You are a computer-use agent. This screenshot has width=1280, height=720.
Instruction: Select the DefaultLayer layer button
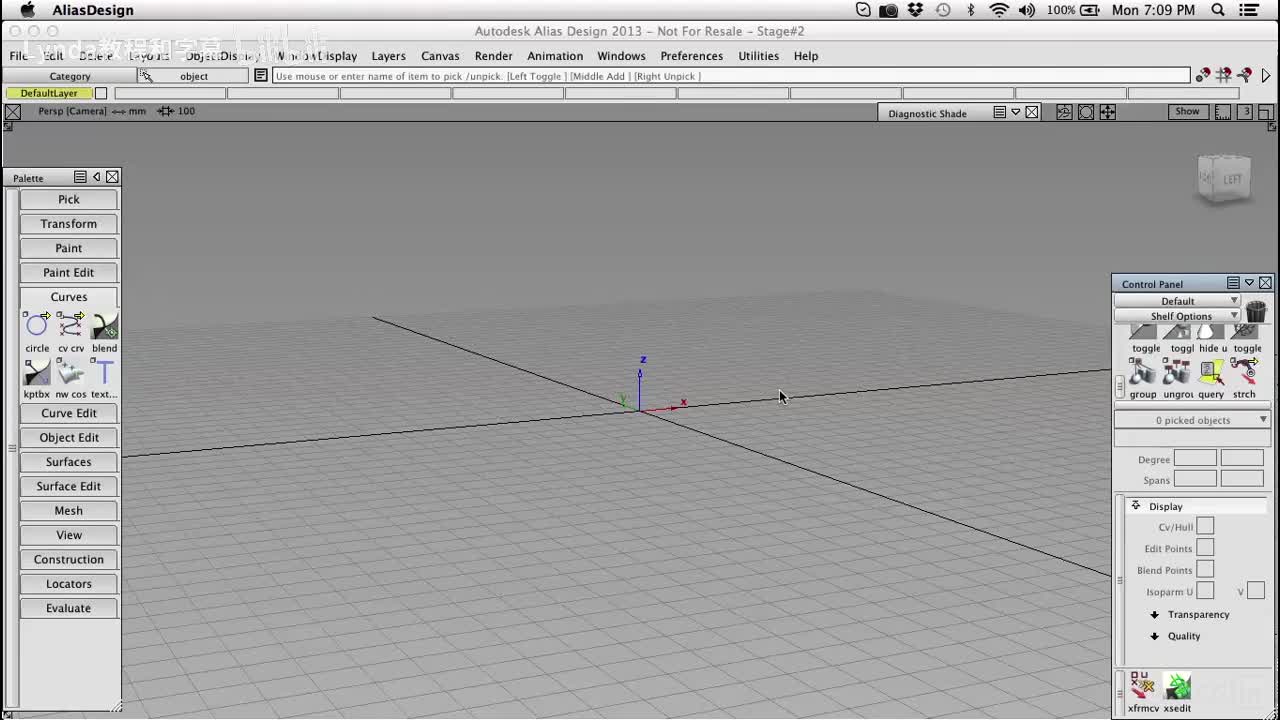49,93
